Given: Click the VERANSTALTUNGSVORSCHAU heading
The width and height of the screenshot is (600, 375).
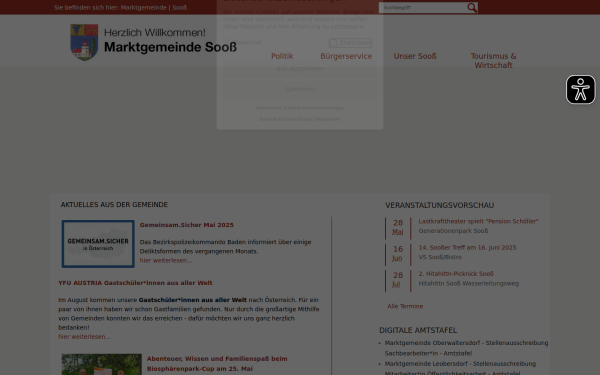Looking at the screenshot, I should [440, 205].
